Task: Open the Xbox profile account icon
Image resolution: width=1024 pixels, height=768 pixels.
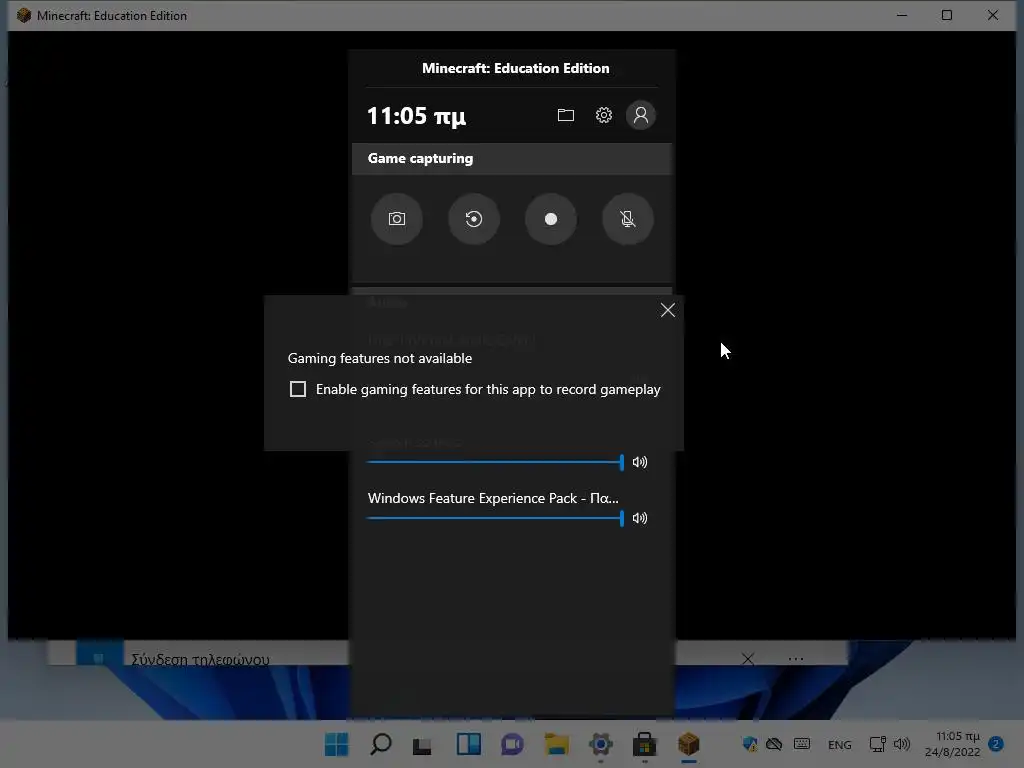Action: (641, 116)
